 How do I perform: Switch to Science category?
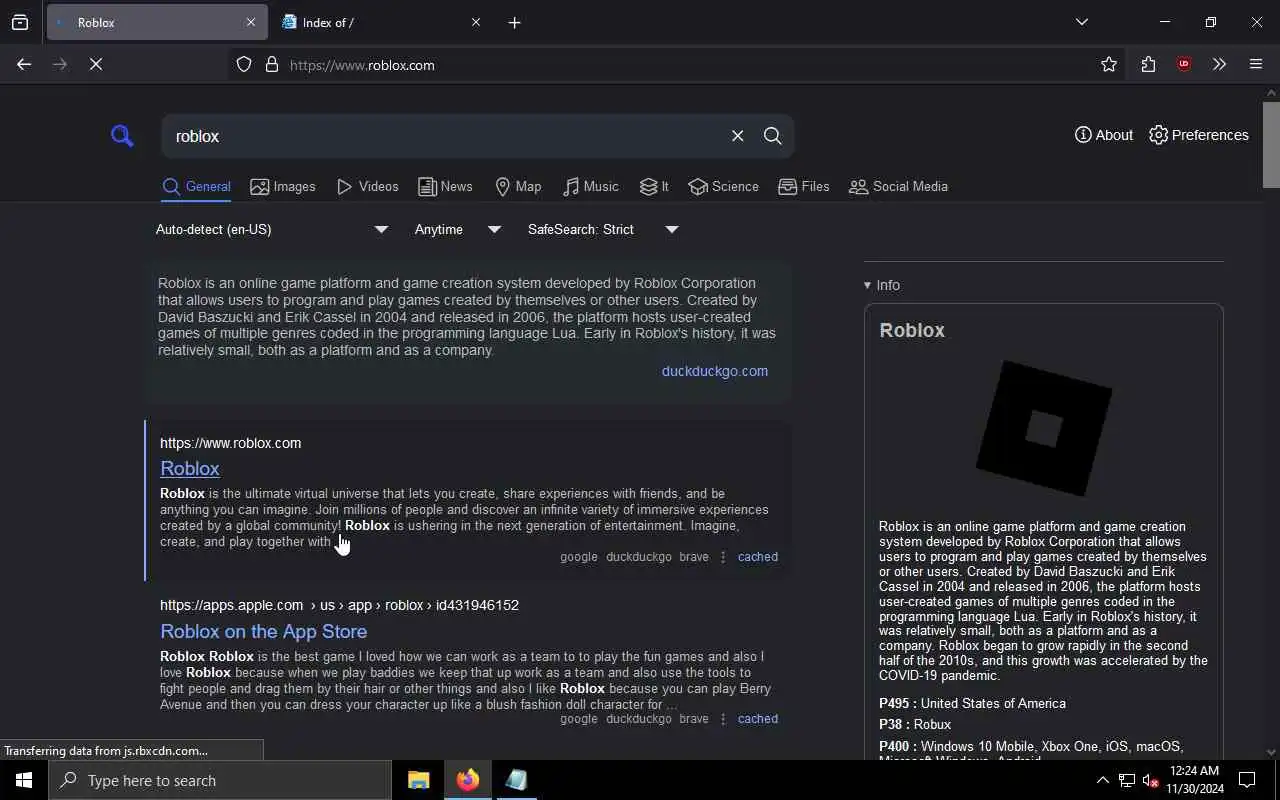pyautogui.click(x=723, y=187)
